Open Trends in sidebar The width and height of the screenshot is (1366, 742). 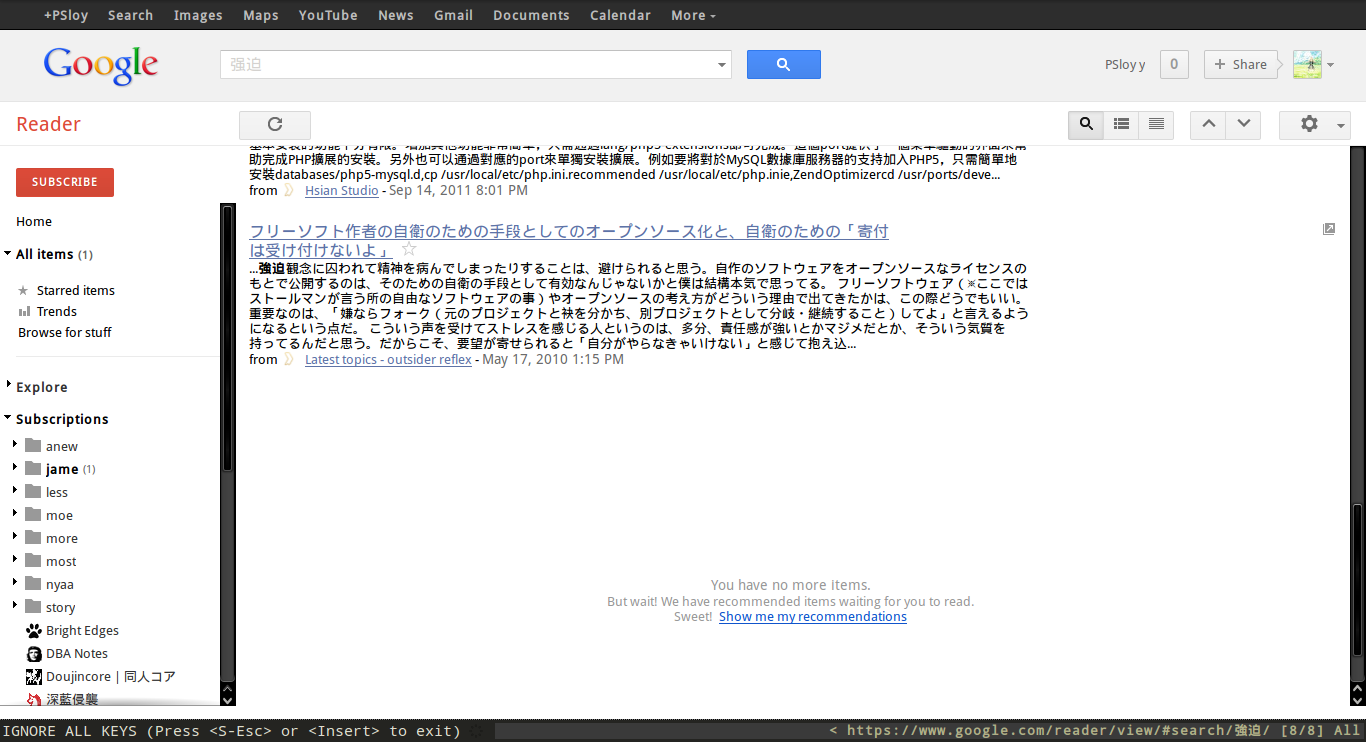(x=57, y=311)
